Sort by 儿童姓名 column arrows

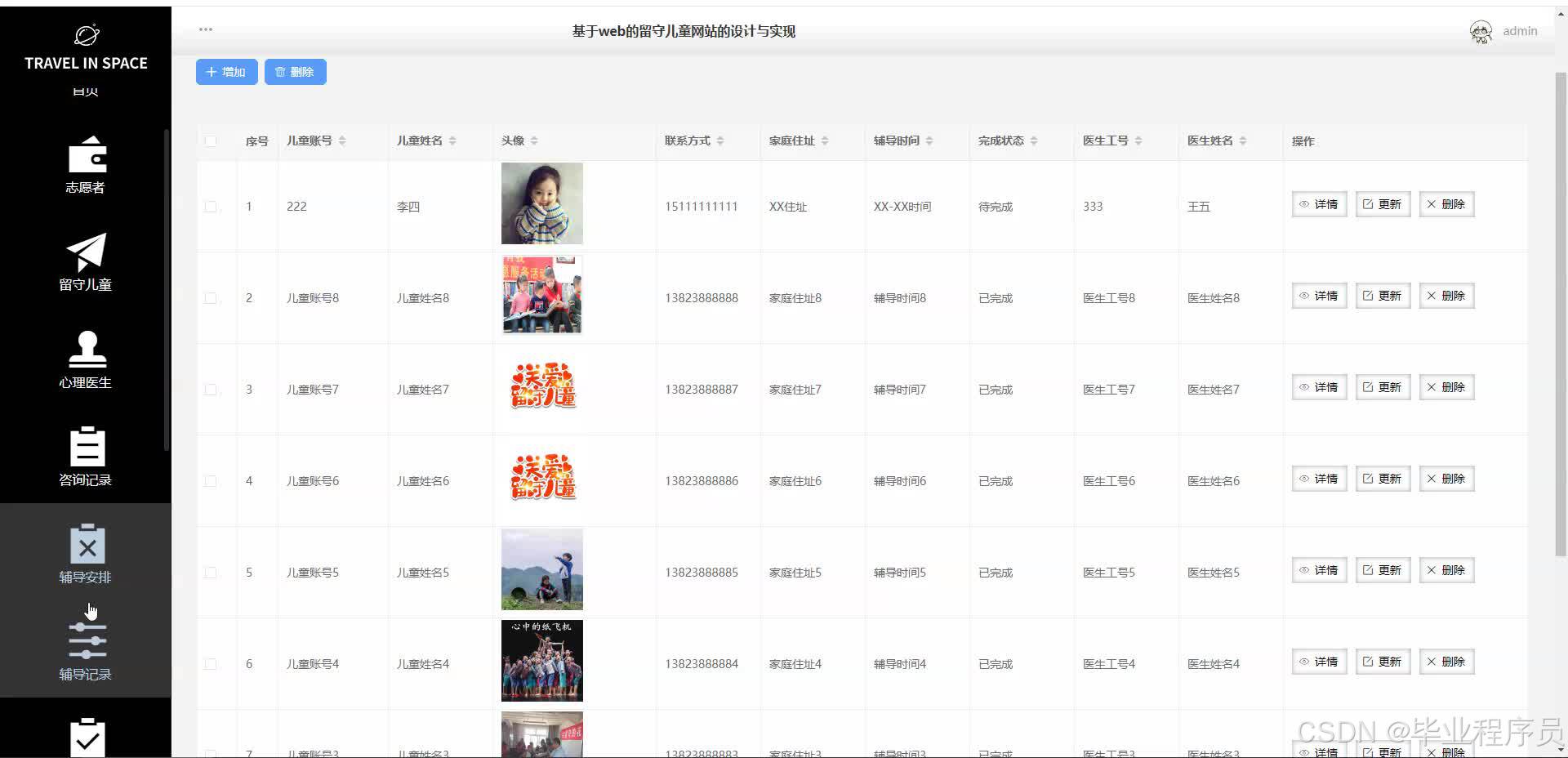pyautogui.click(x=452, y=141)
